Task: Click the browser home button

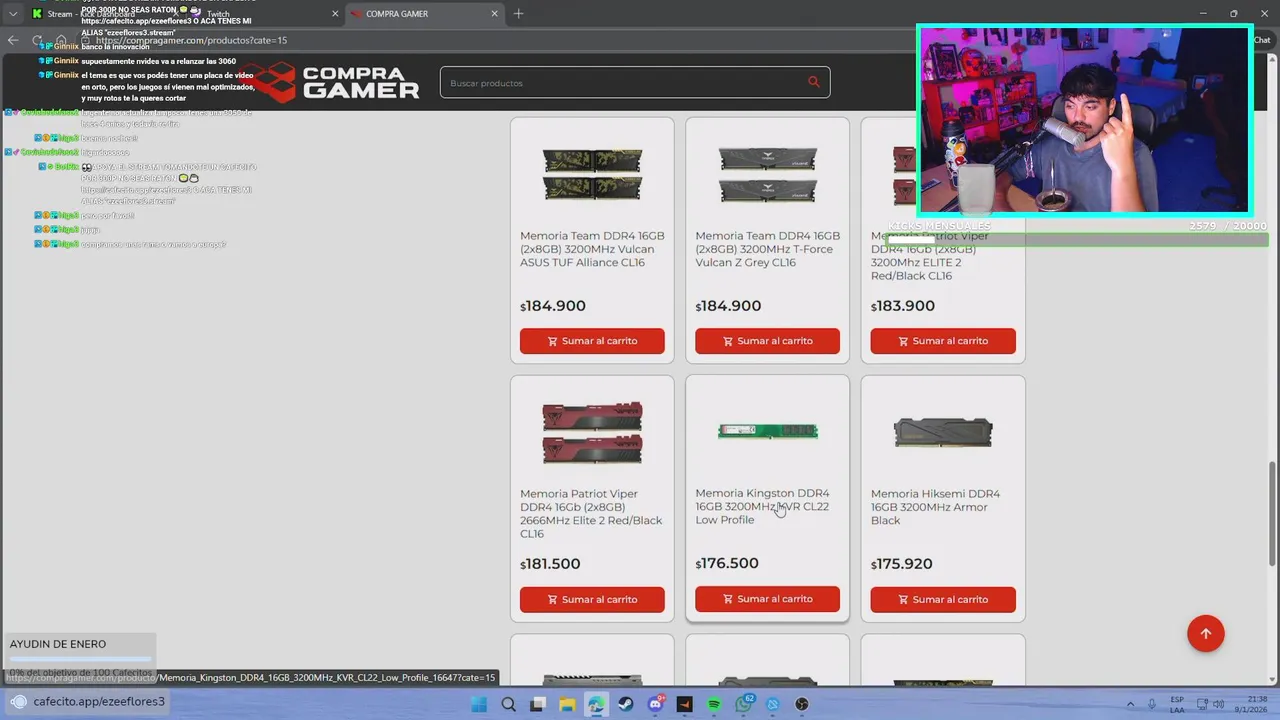Action: (x=61, y=40)
